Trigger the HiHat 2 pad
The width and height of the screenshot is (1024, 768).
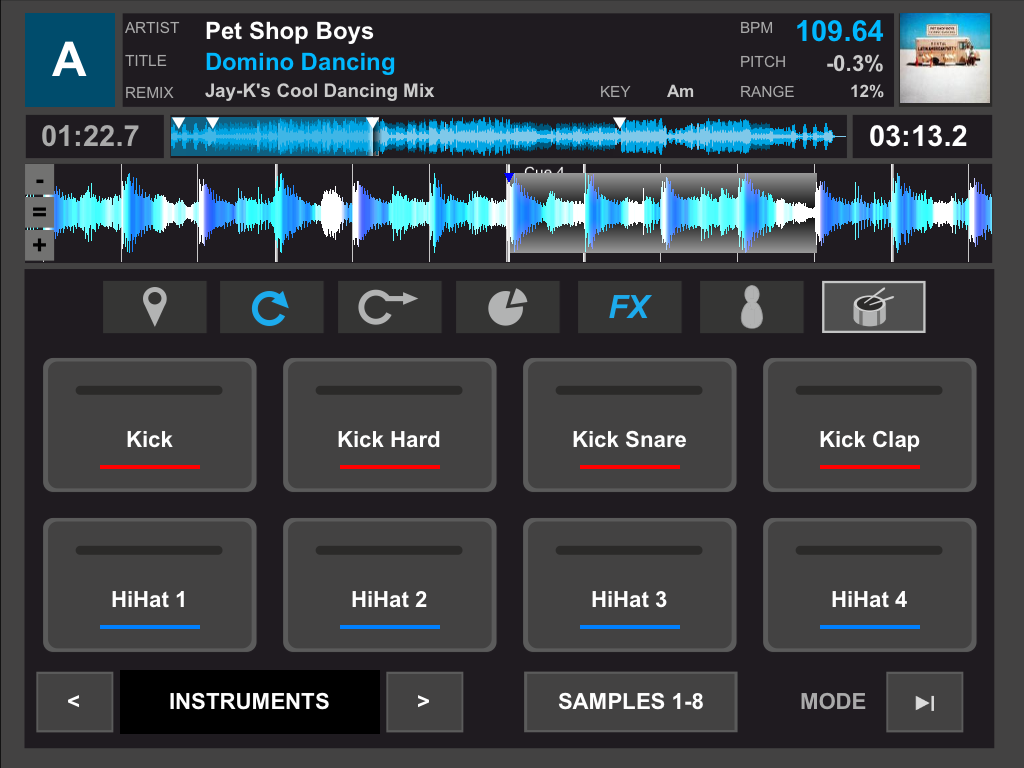pos(389,585)
